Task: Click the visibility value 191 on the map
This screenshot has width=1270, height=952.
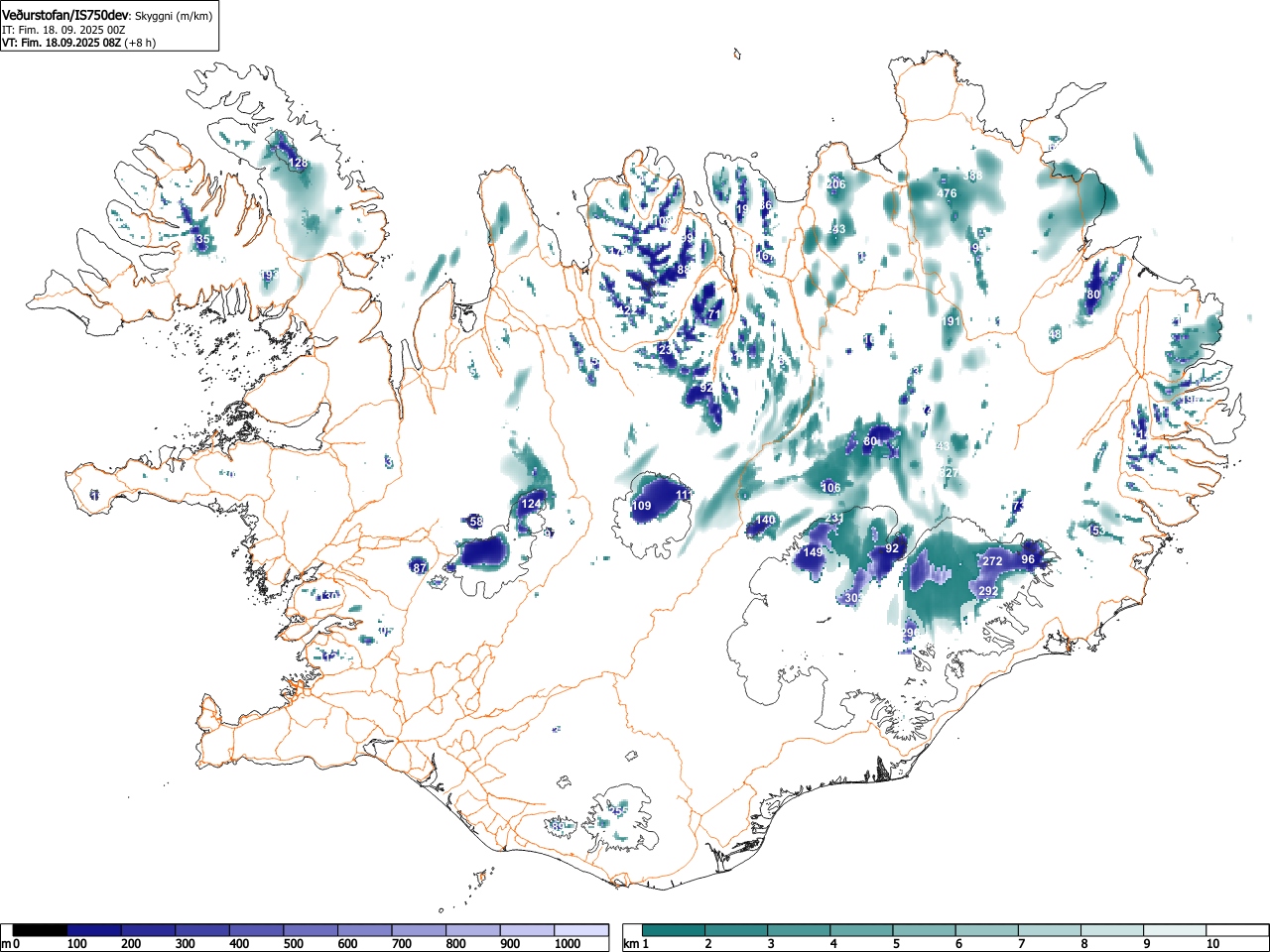Action: click(952, 321)
